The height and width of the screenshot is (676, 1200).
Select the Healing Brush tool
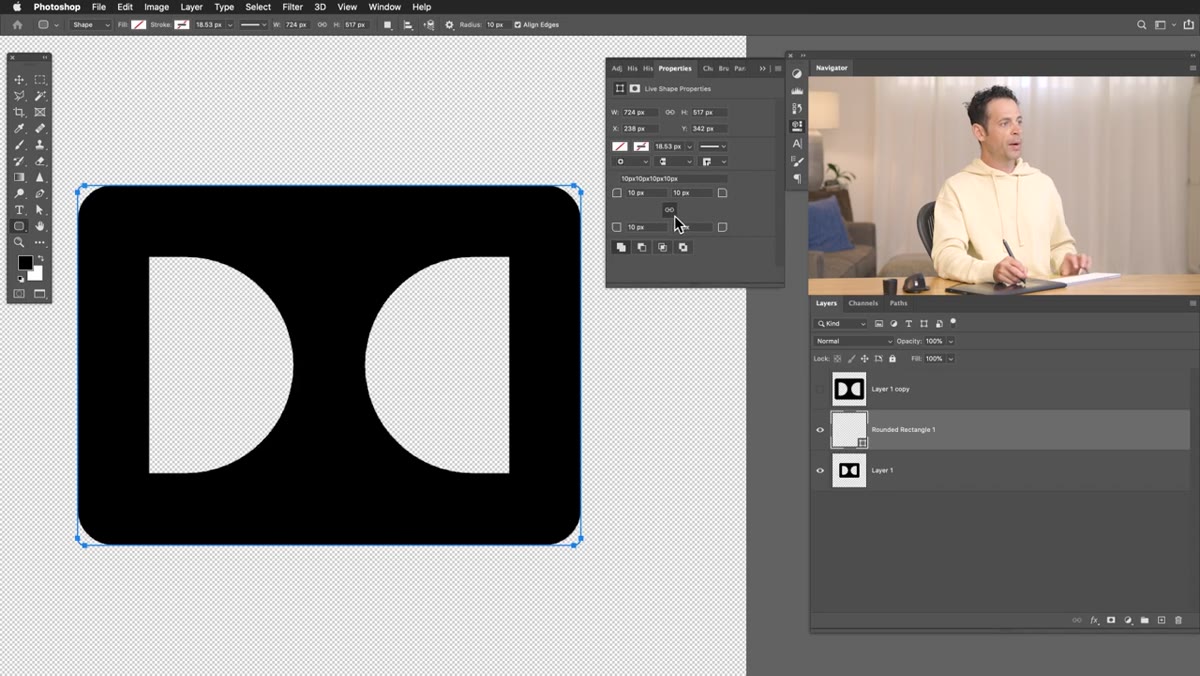(40, 128)
